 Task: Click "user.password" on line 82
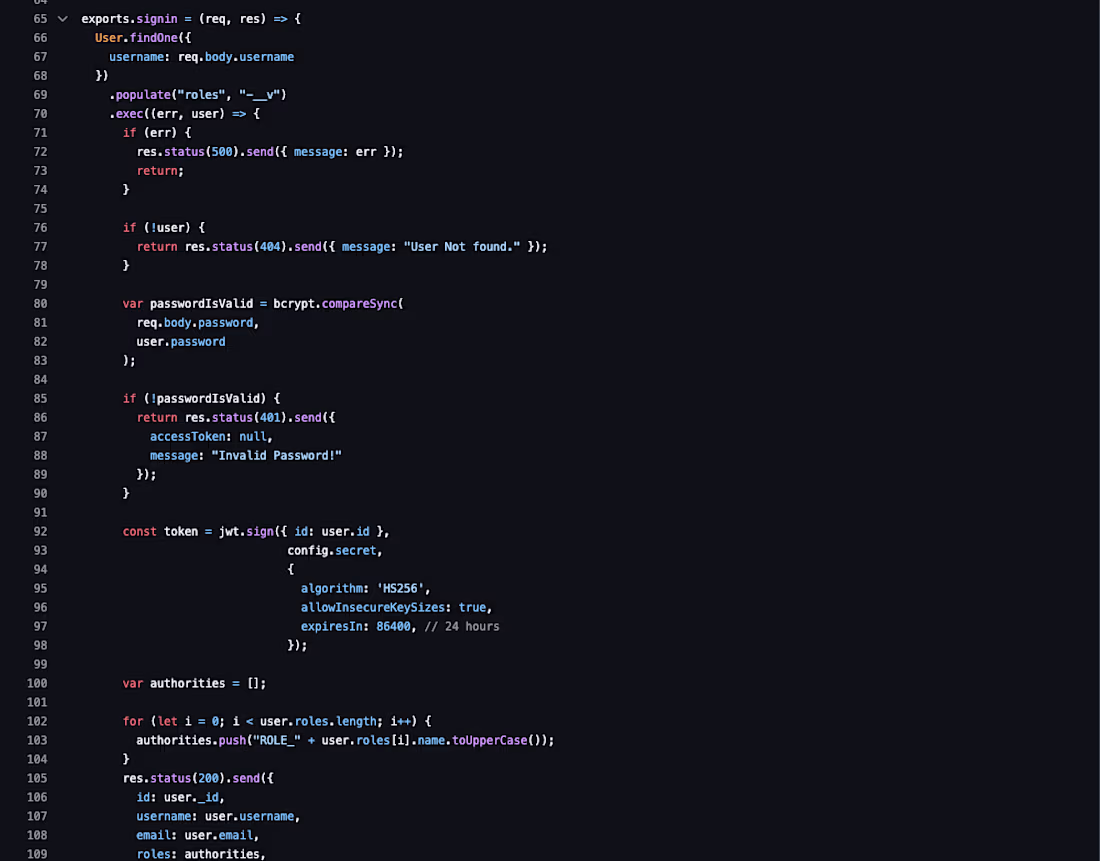(x=181, y=341)
